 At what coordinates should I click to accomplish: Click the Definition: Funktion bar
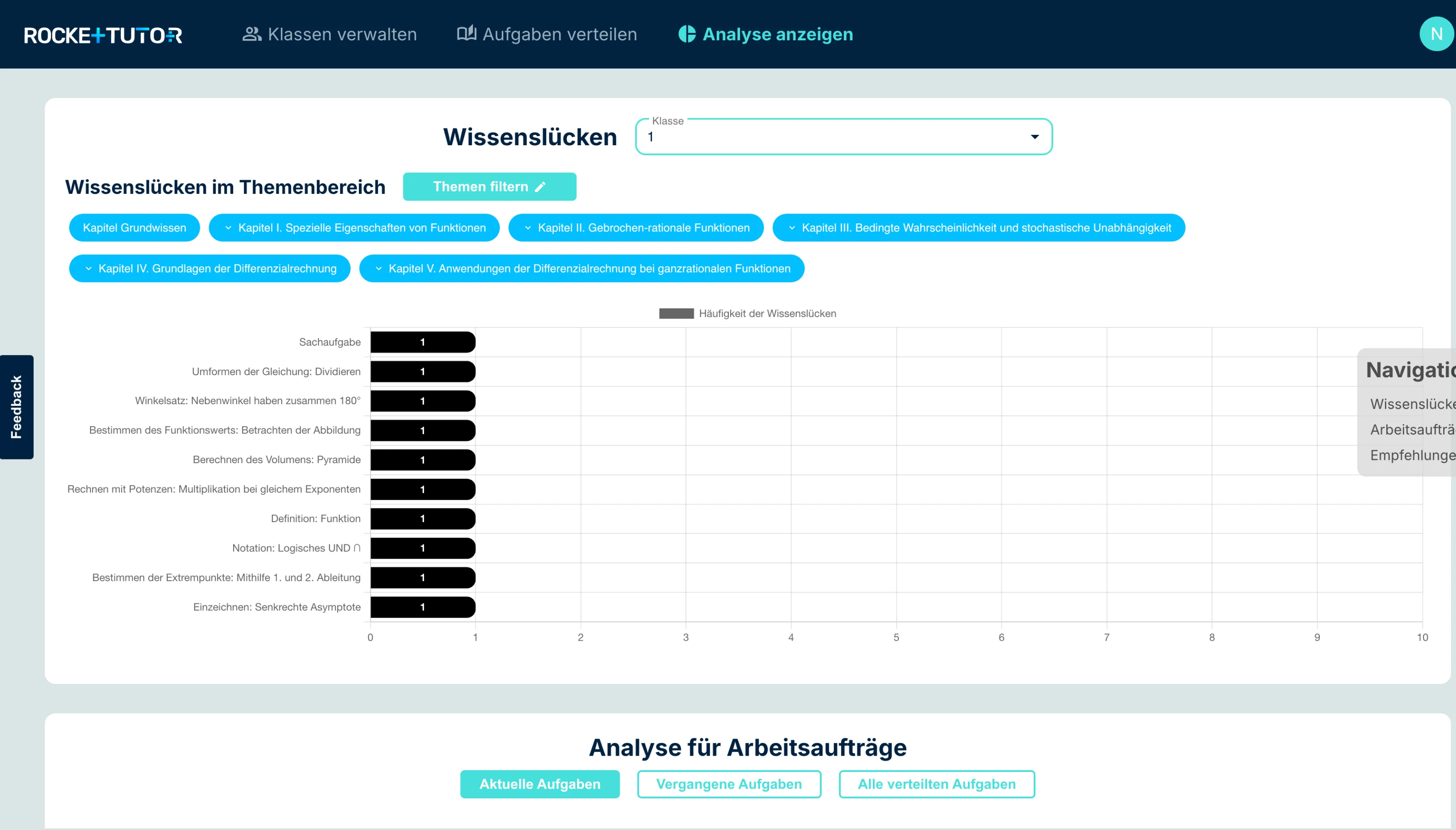[423, 519]
